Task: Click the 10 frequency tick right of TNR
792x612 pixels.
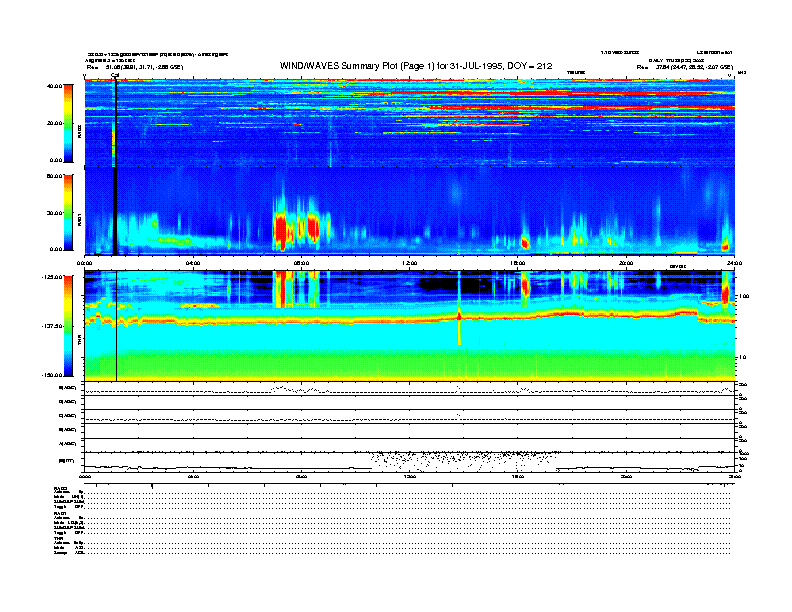Action: pos(743,357)
